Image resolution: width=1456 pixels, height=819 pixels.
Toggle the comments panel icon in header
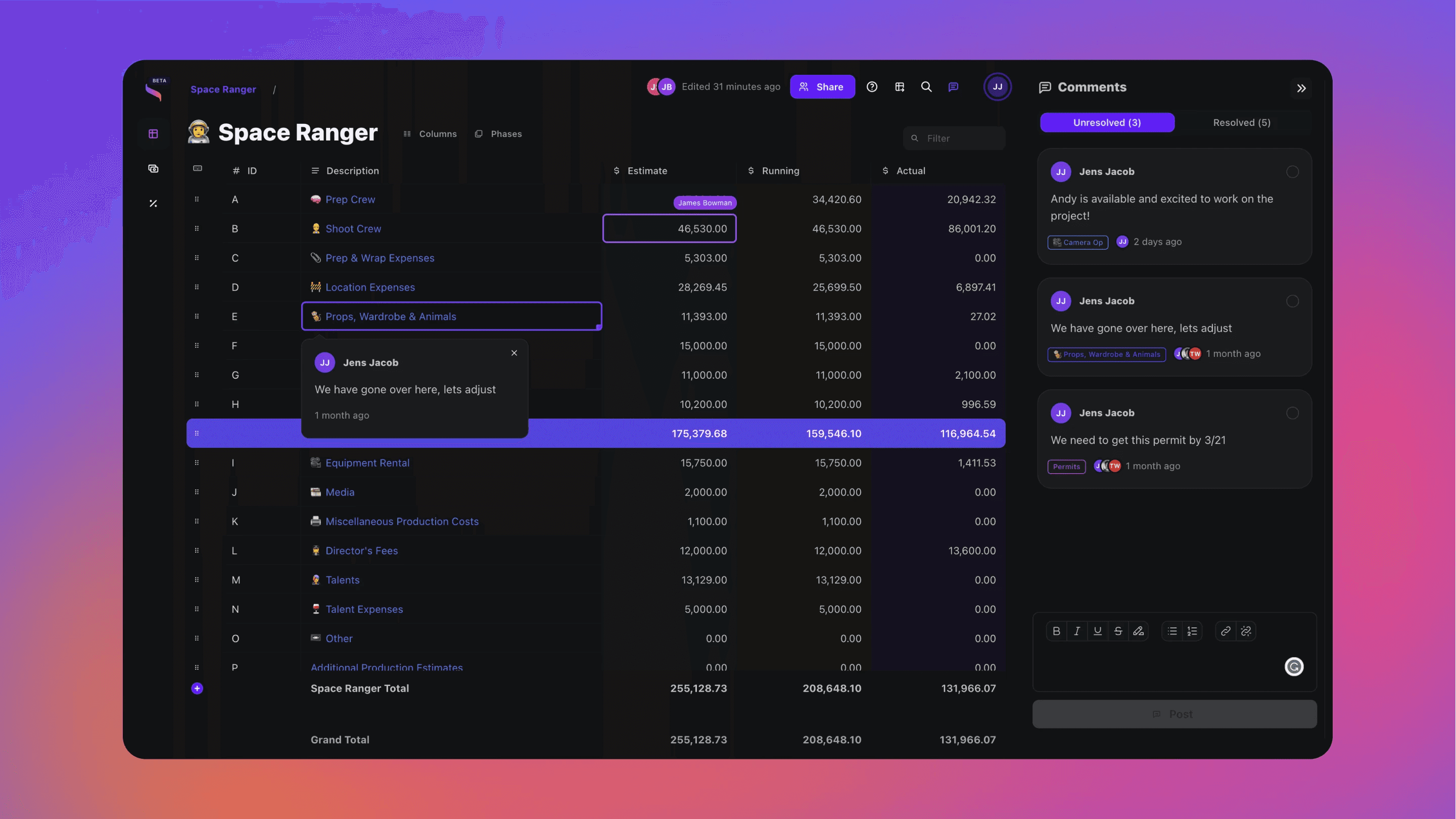coord(953,86)
